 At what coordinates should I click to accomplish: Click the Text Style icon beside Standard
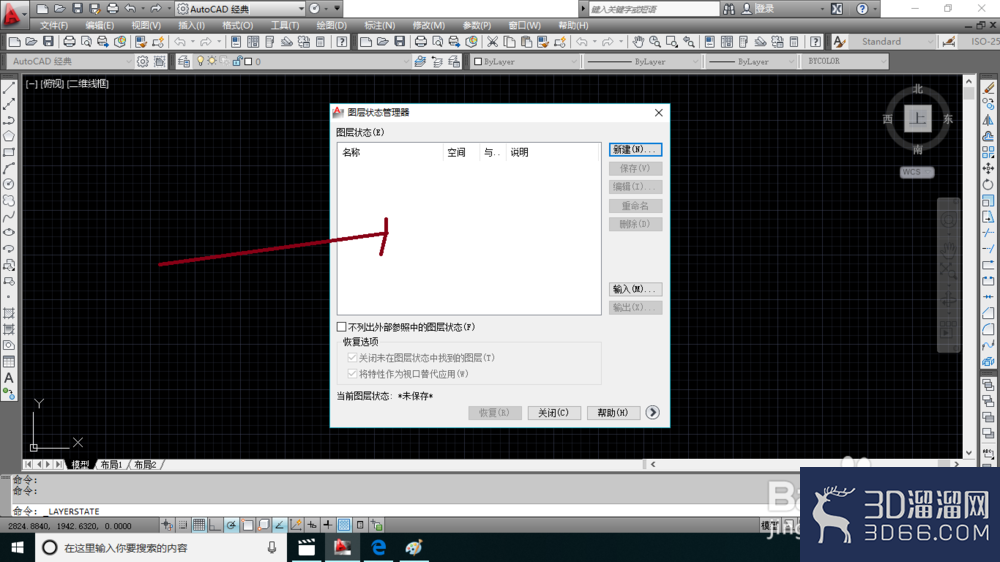click(x=839, y=42)
